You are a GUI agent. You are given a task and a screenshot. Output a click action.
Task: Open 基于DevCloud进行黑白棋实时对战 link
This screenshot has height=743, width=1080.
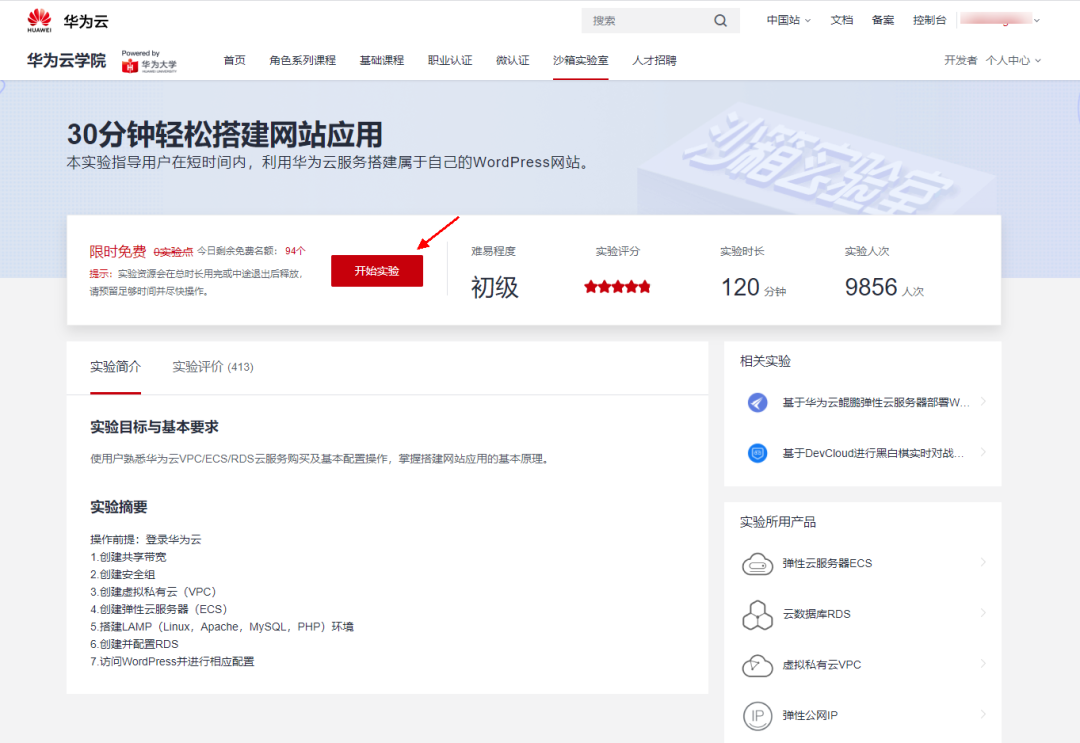click(x=873, y=453)
